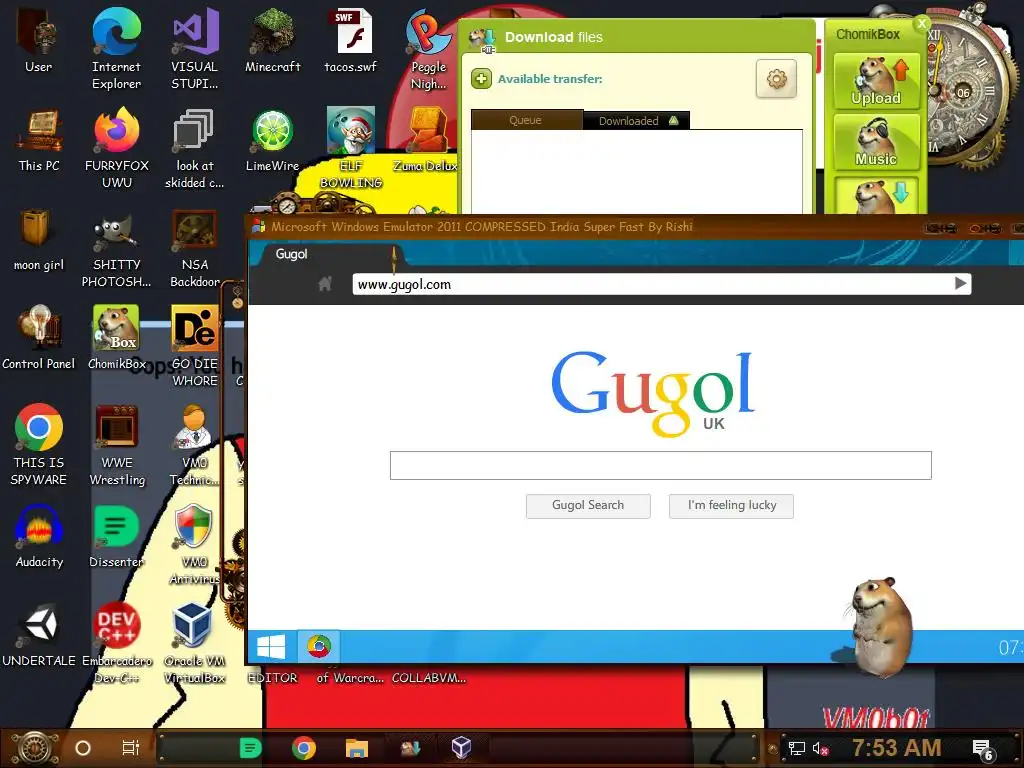Click the home icon in emulator browser
The width and height of the screenshot is (1024, 768).
(x=325, y=283)
